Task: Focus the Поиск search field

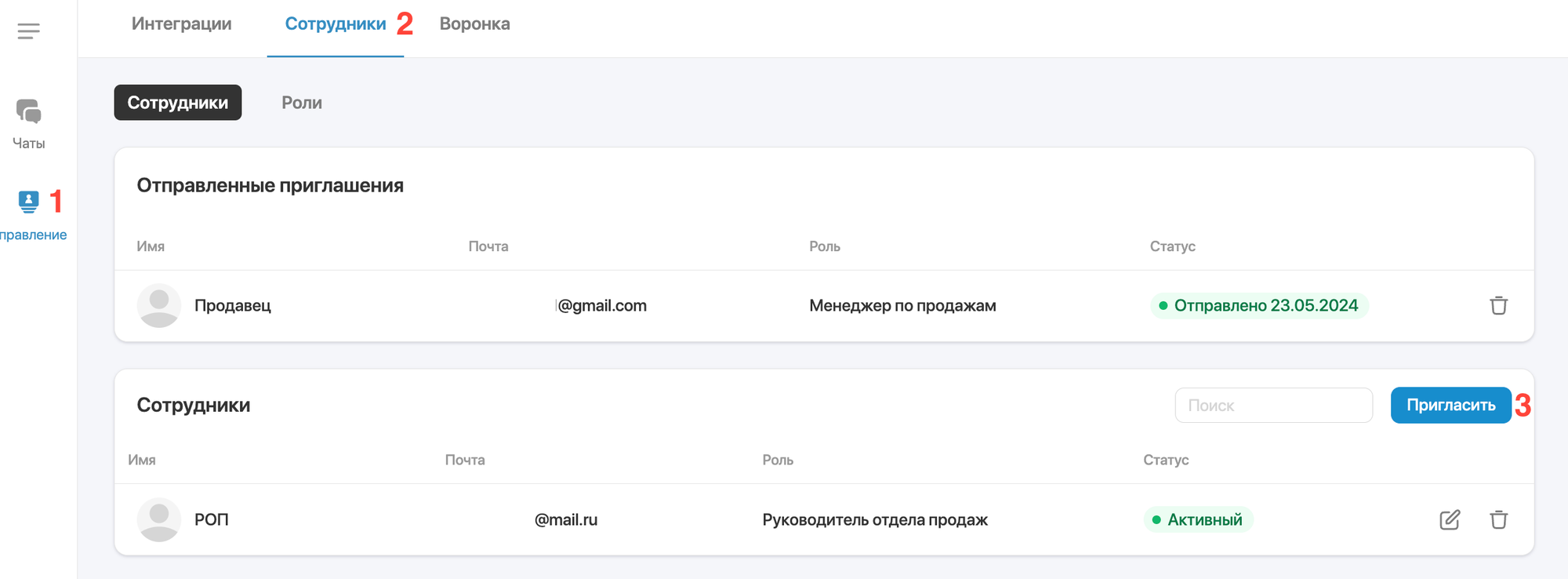Action: pyautogui.click(x=1273, y=405)
